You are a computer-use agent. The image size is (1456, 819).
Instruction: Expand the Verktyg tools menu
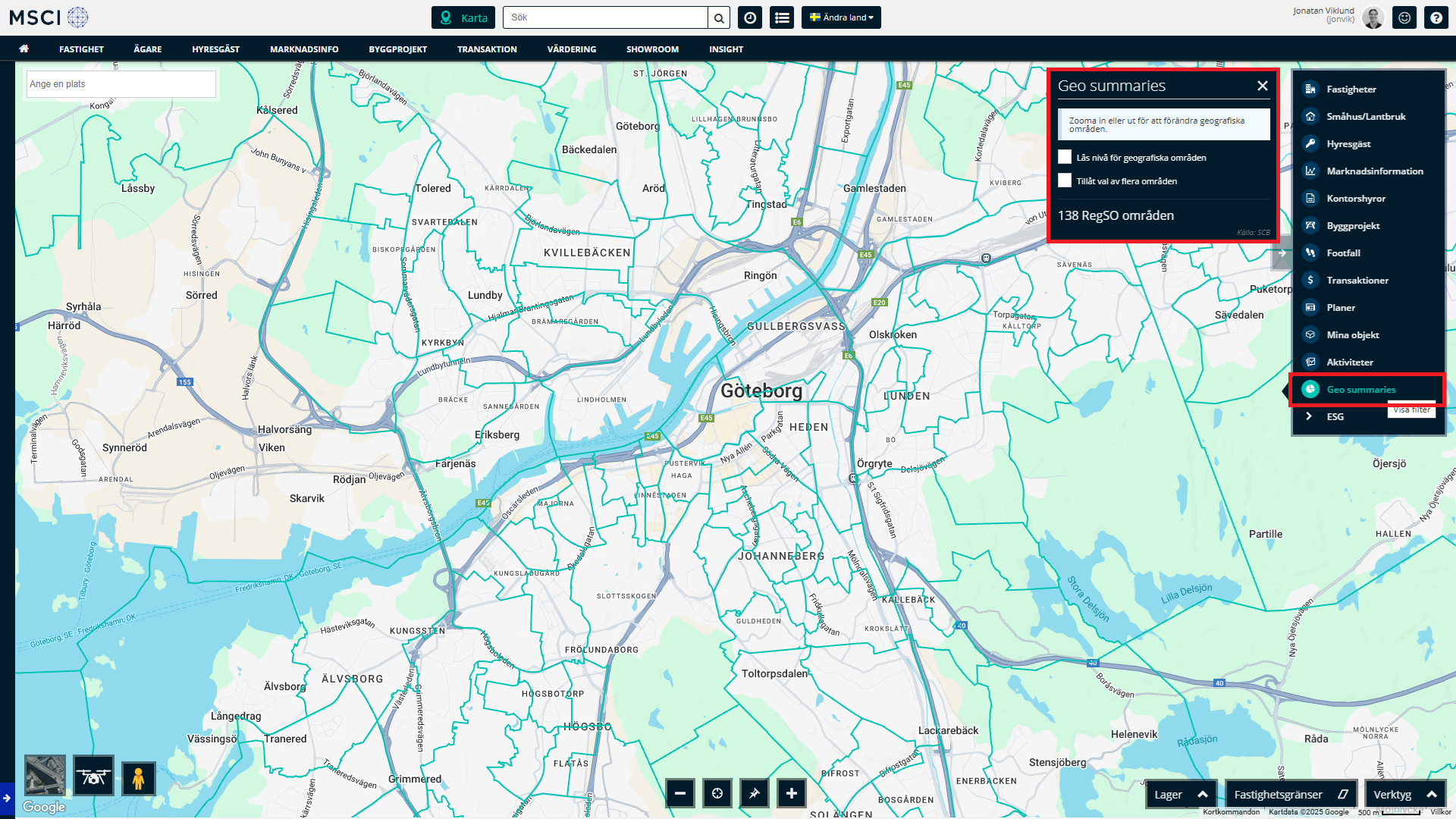point(1404,795)
